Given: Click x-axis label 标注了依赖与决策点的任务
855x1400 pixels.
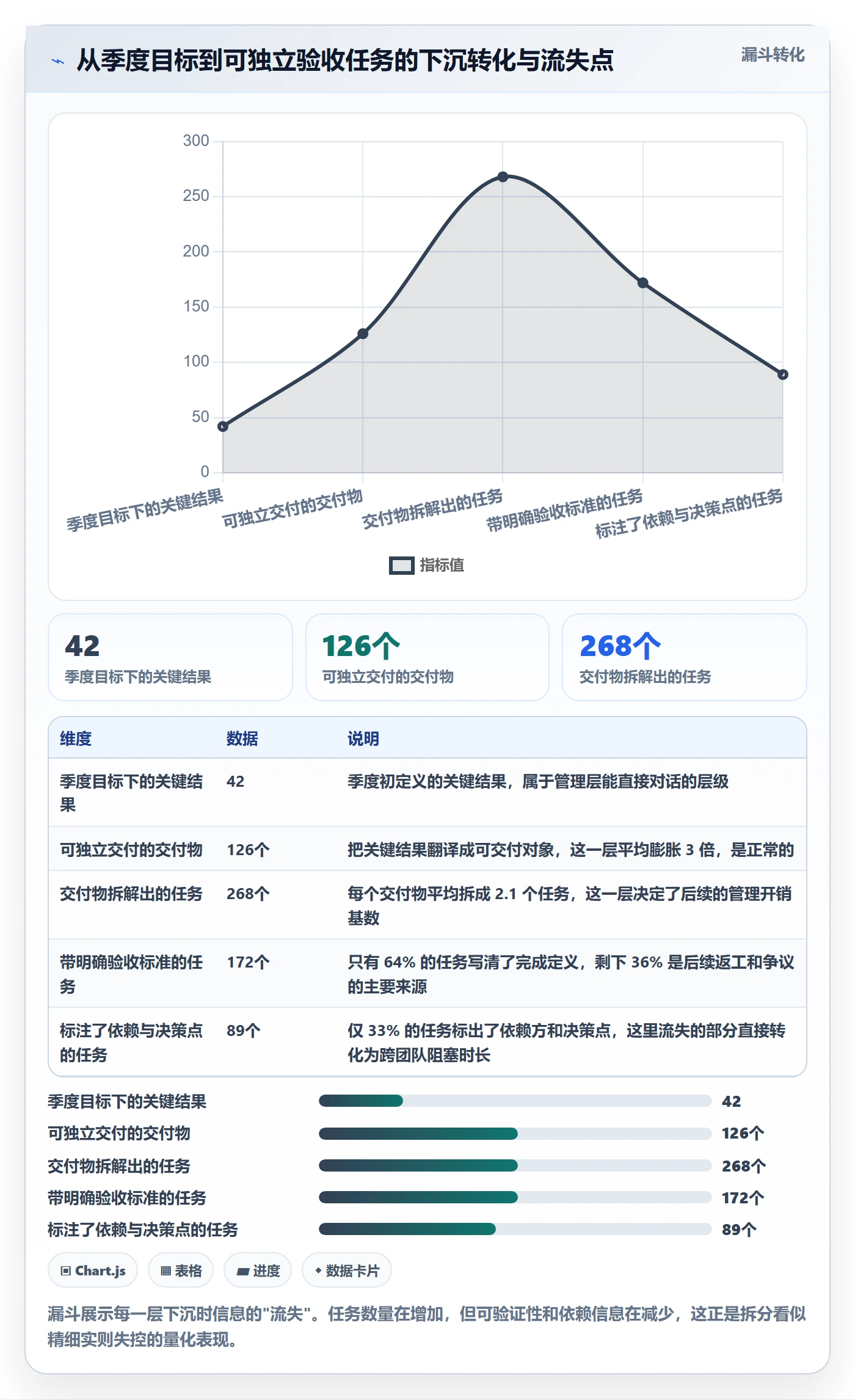Looking at the screenshot, I should [689, 513].
